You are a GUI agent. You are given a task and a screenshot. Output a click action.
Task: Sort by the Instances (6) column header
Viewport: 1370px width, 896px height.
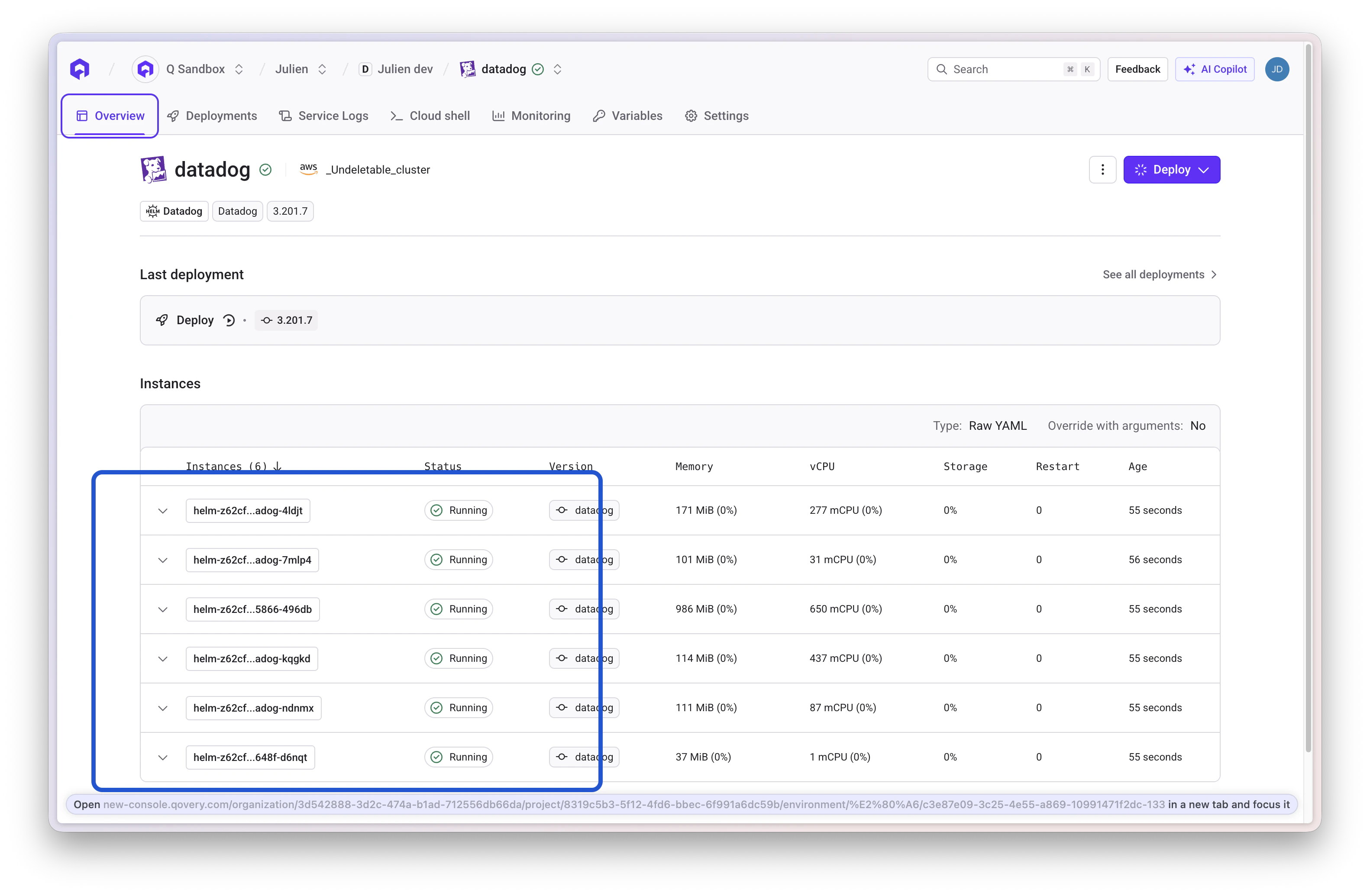tap(234, 467)
